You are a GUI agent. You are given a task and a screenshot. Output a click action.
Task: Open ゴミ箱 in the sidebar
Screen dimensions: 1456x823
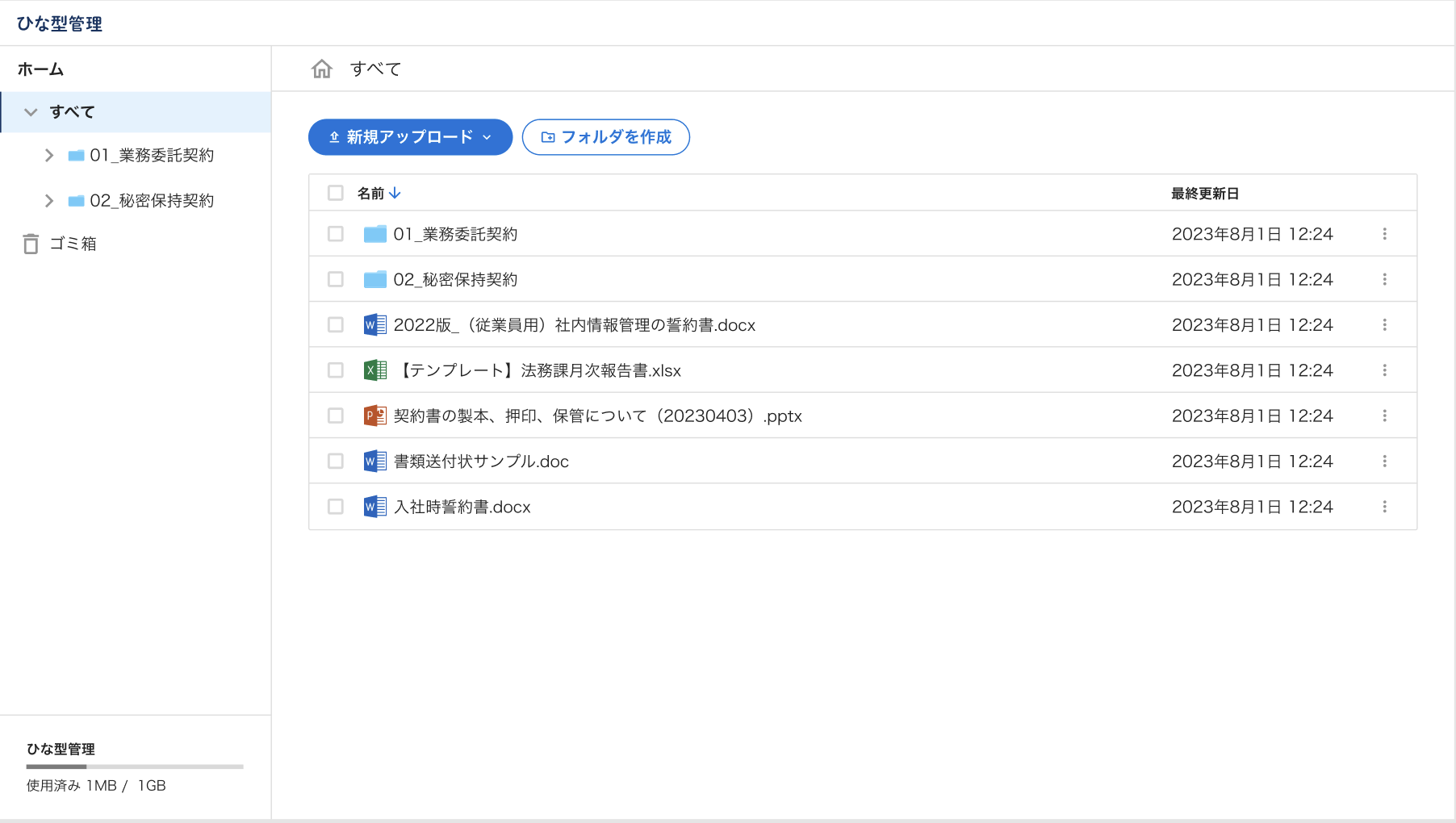pos(73,244)
